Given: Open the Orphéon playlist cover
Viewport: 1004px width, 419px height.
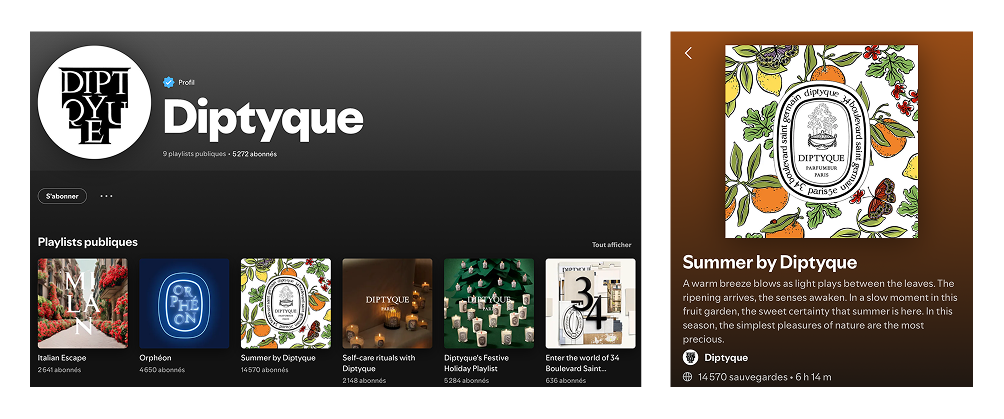Looking at the screenshot, I should (184, 303).
